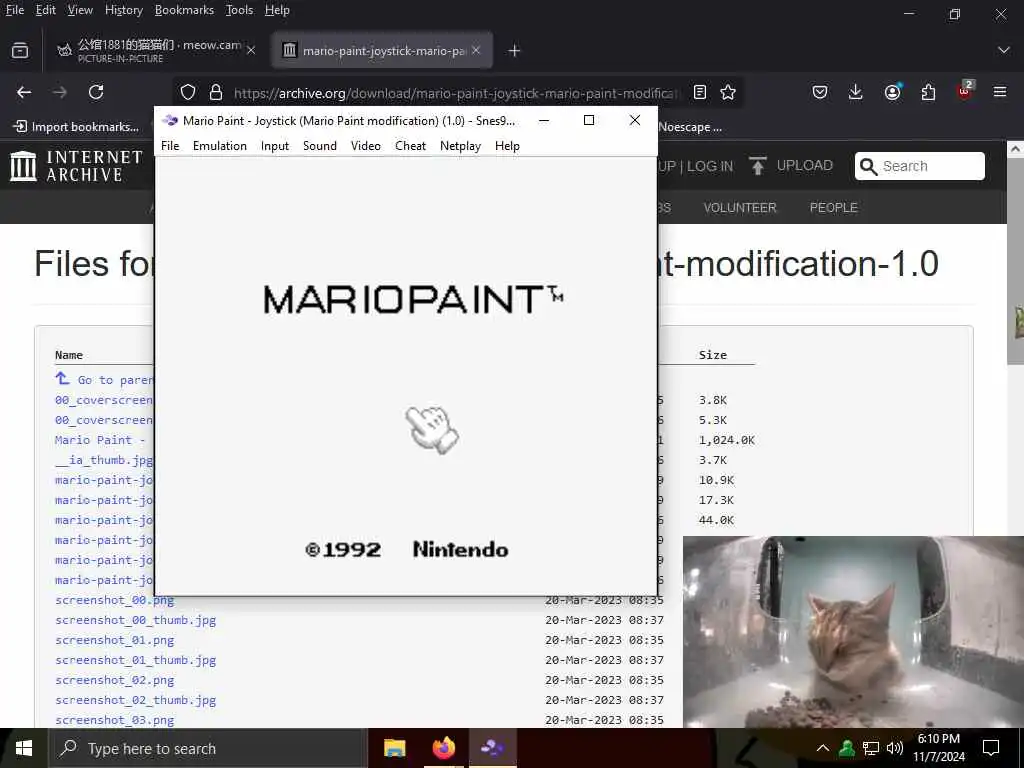Click the UPLOAD link
1024x768 pixels.
click(805, 165)
